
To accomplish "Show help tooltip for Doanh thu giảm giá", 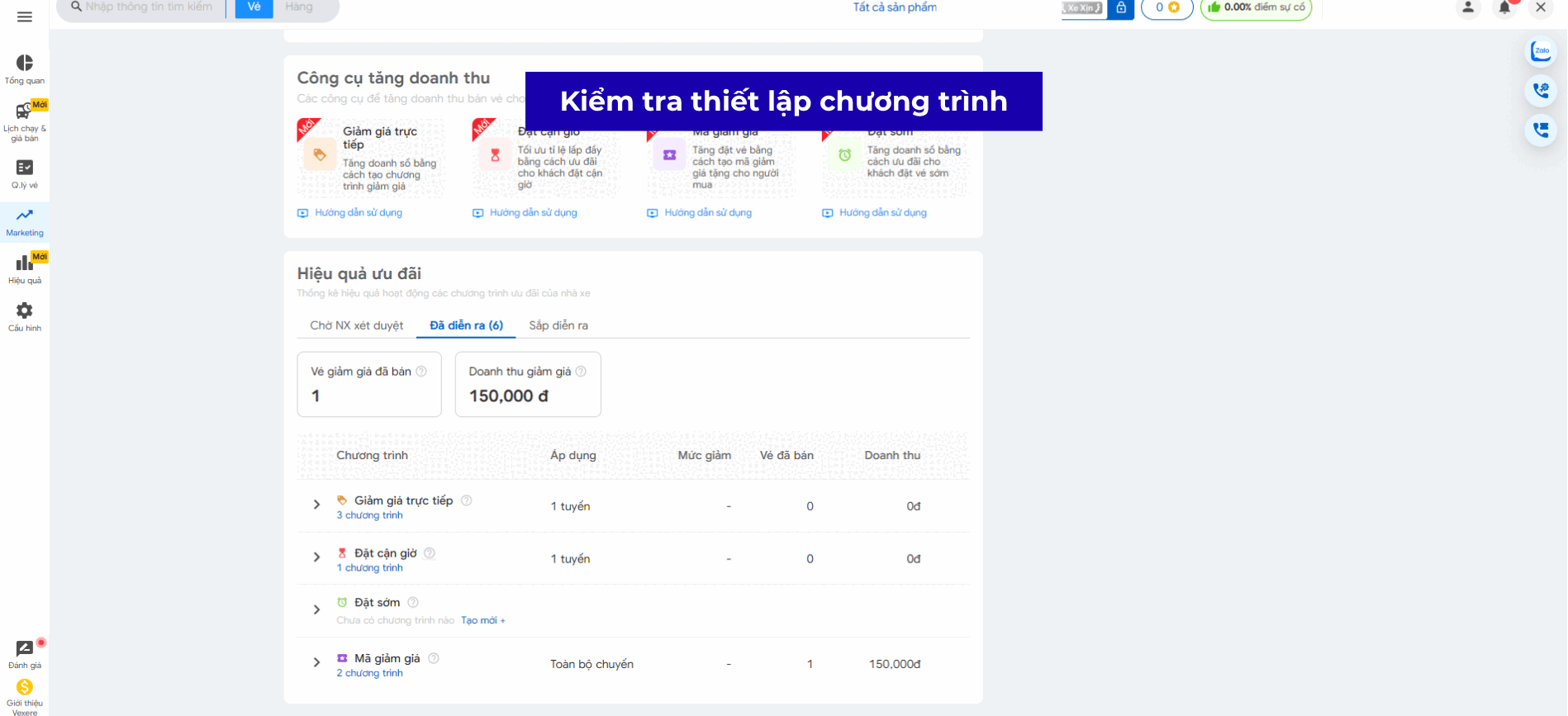I will (581, 372).
